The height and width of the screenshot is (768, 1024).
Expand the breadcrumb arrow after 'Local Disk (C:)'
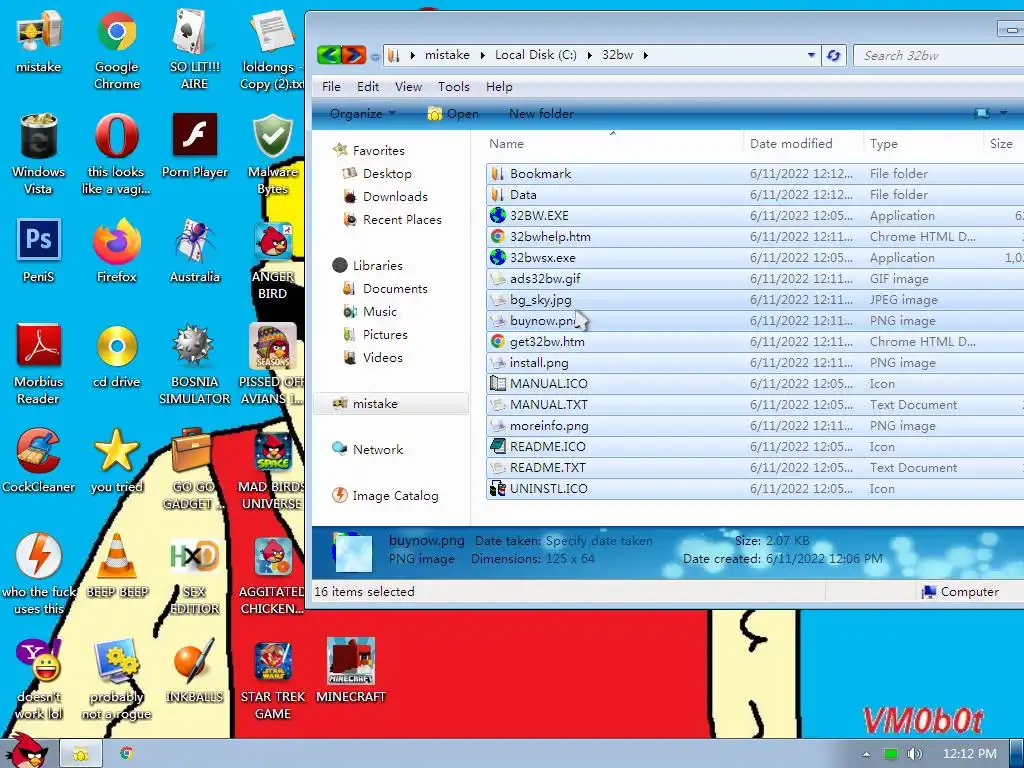589,56
